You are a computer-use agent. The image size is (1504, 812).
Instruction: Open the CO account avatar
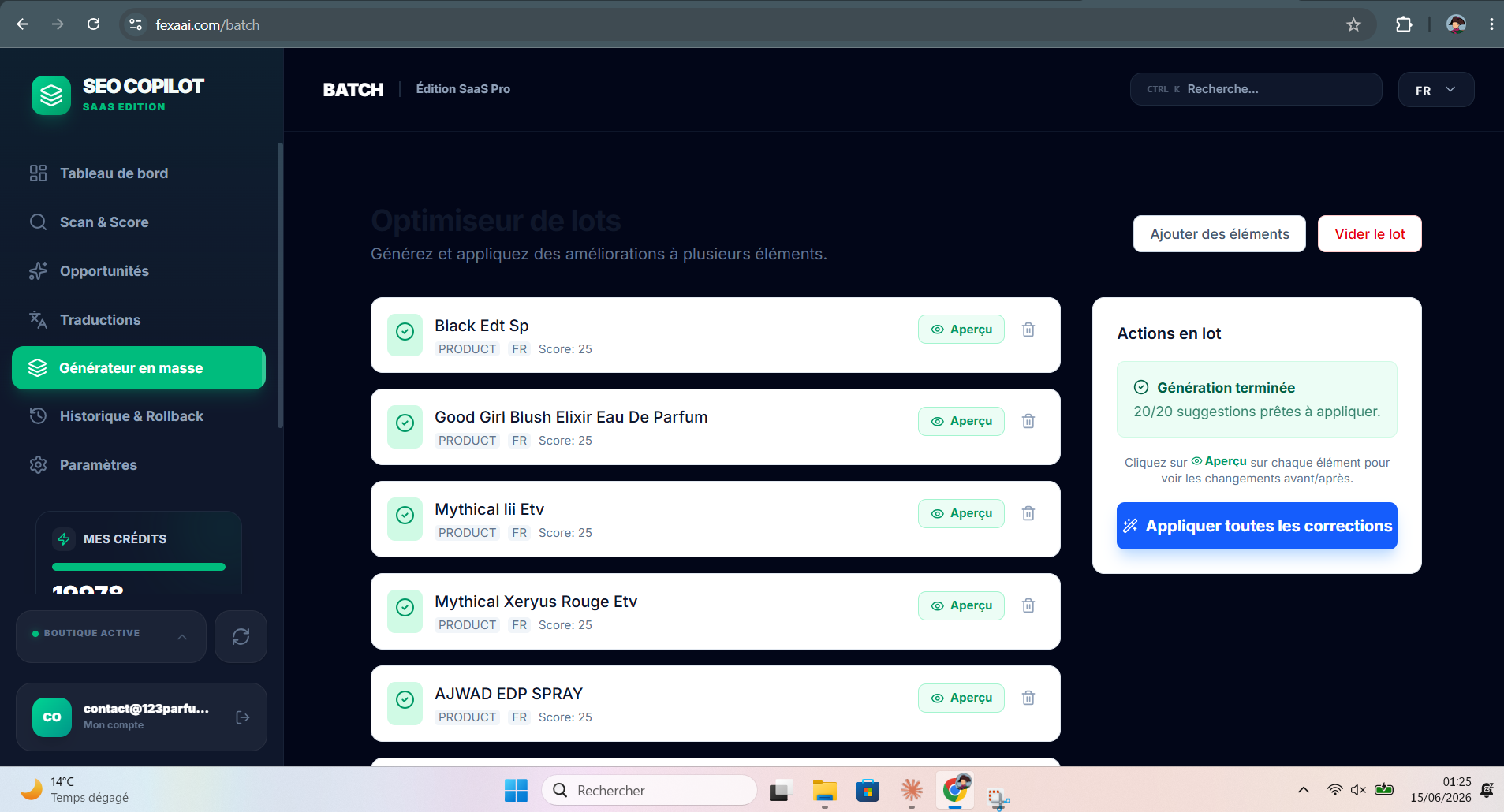tap(52, 717)
